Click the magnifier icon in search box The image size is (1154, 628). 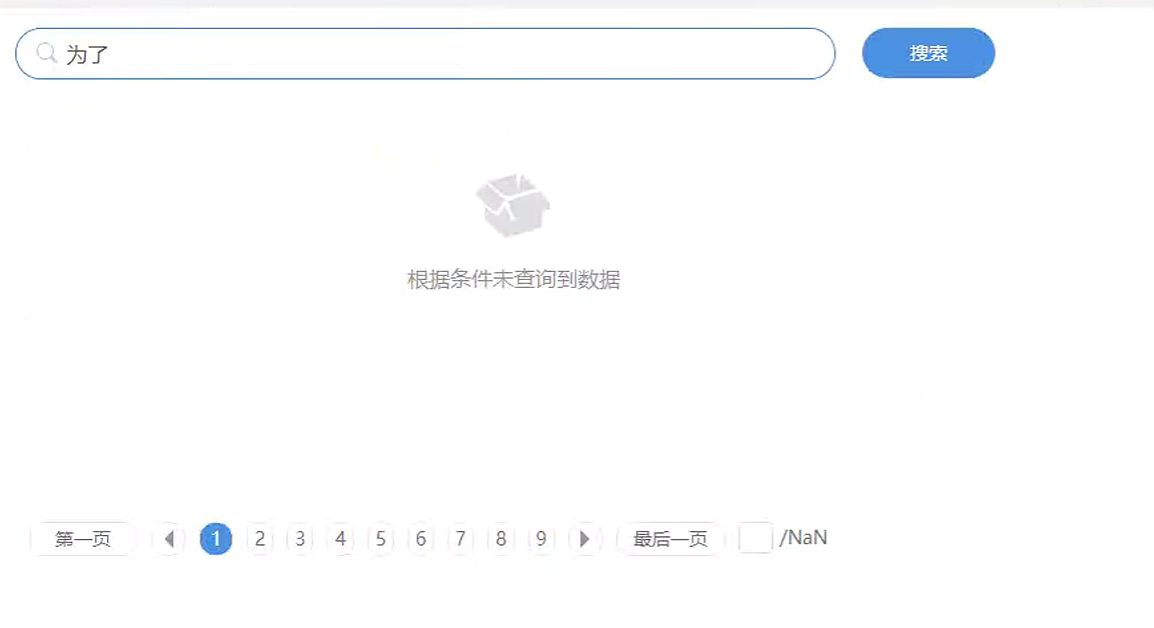[x=46, y=53]
